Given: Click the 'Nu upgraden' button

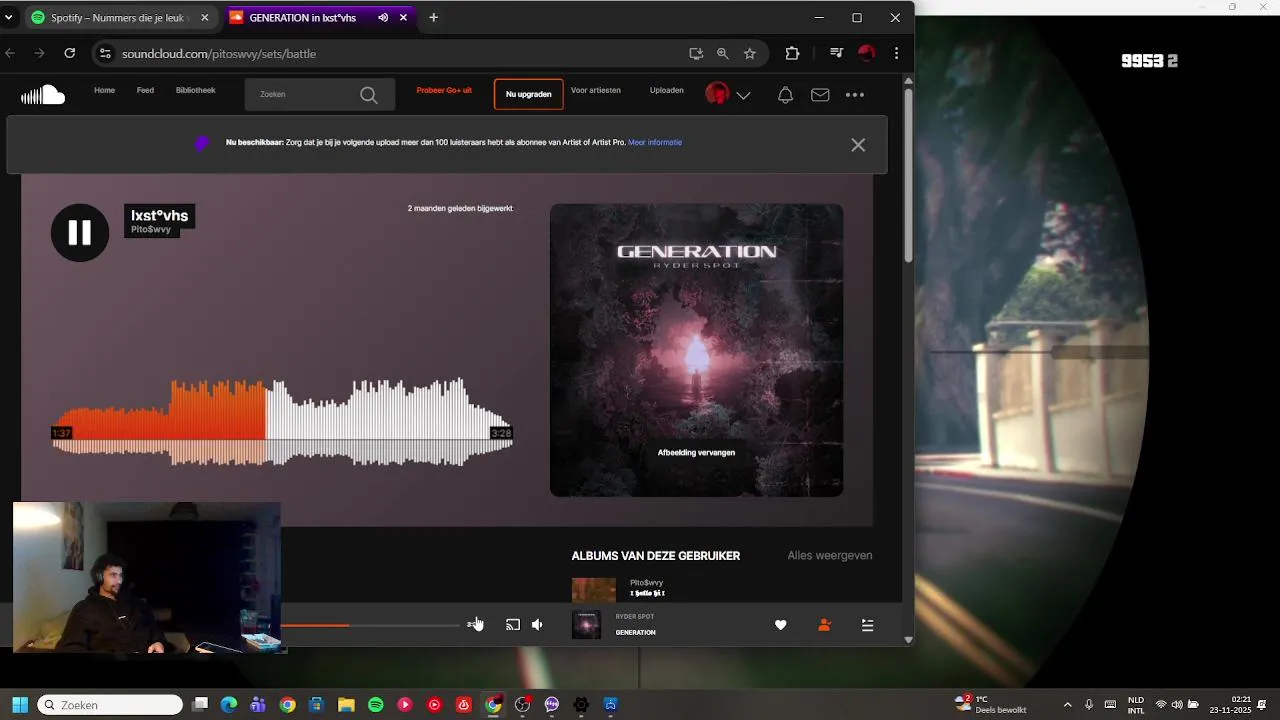Looking at the screenshot, I should [x=528, y=94].
